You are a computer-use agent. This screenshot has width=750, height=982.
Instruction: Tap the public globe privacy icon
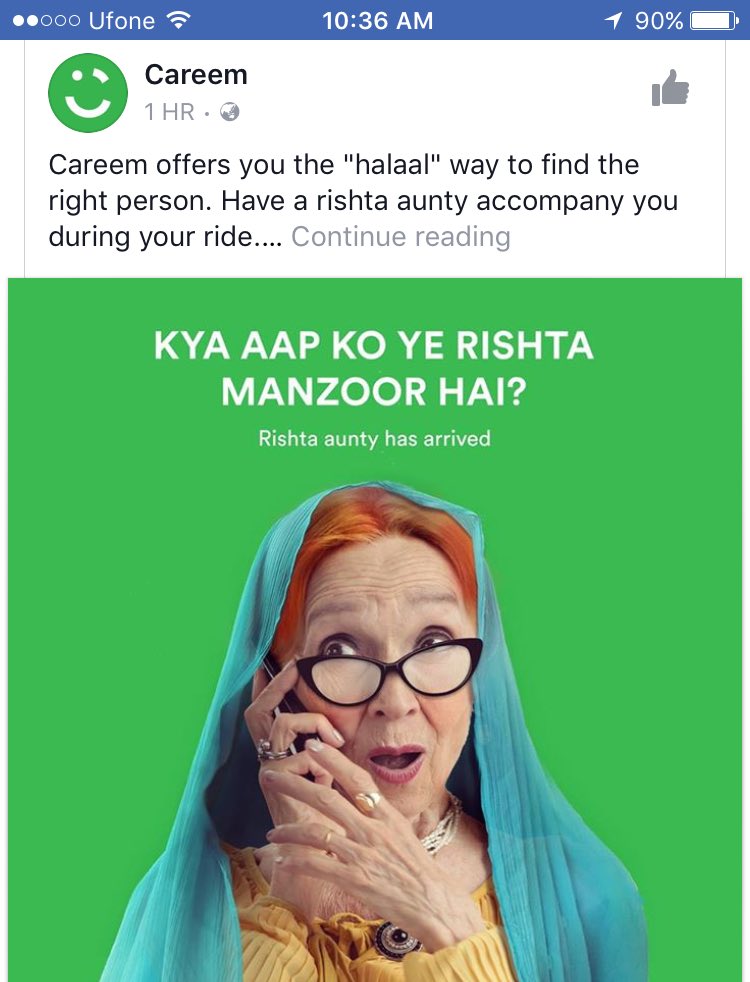230,111
